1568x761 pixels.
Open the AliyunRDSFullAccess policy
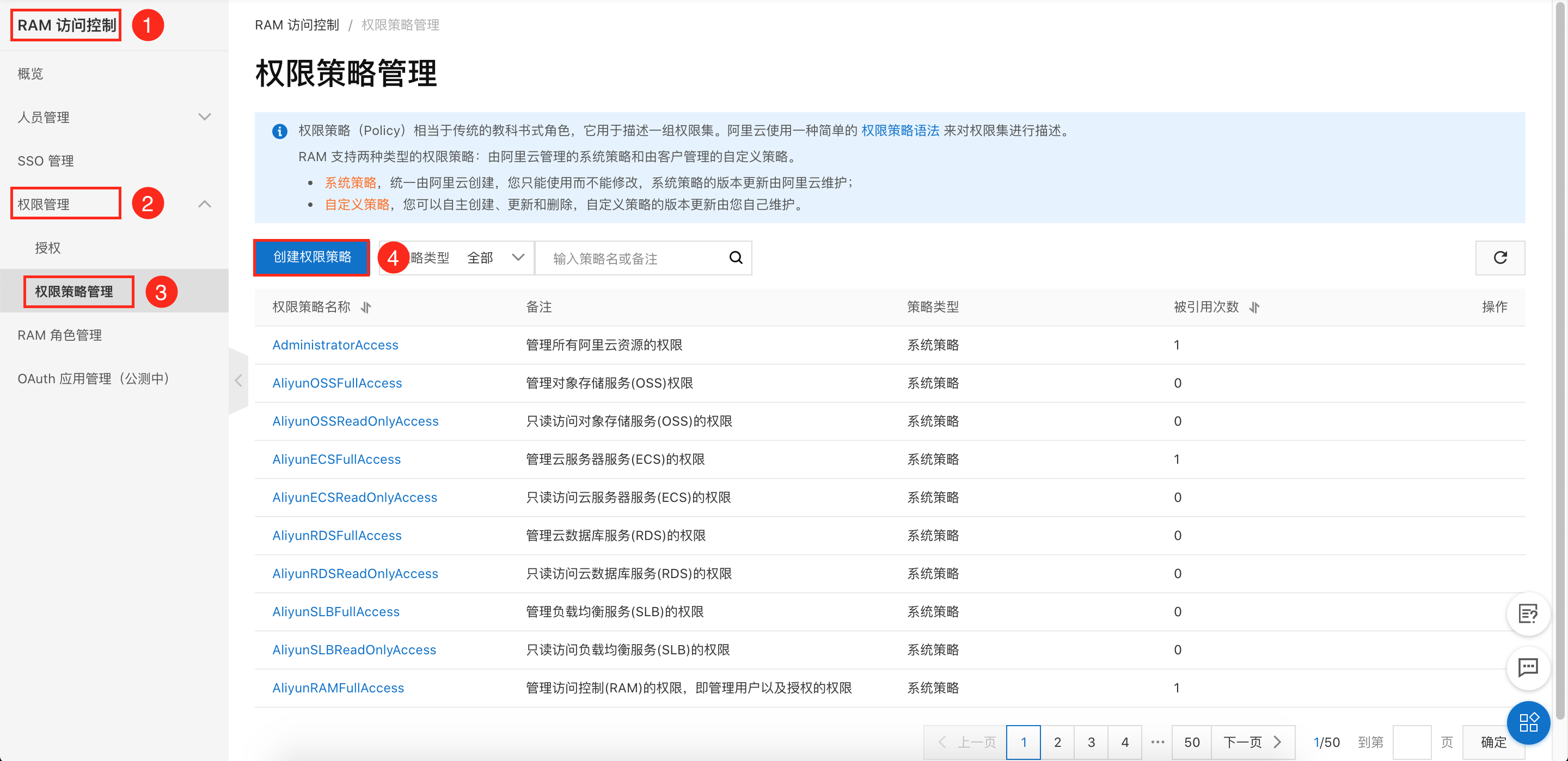336,535
